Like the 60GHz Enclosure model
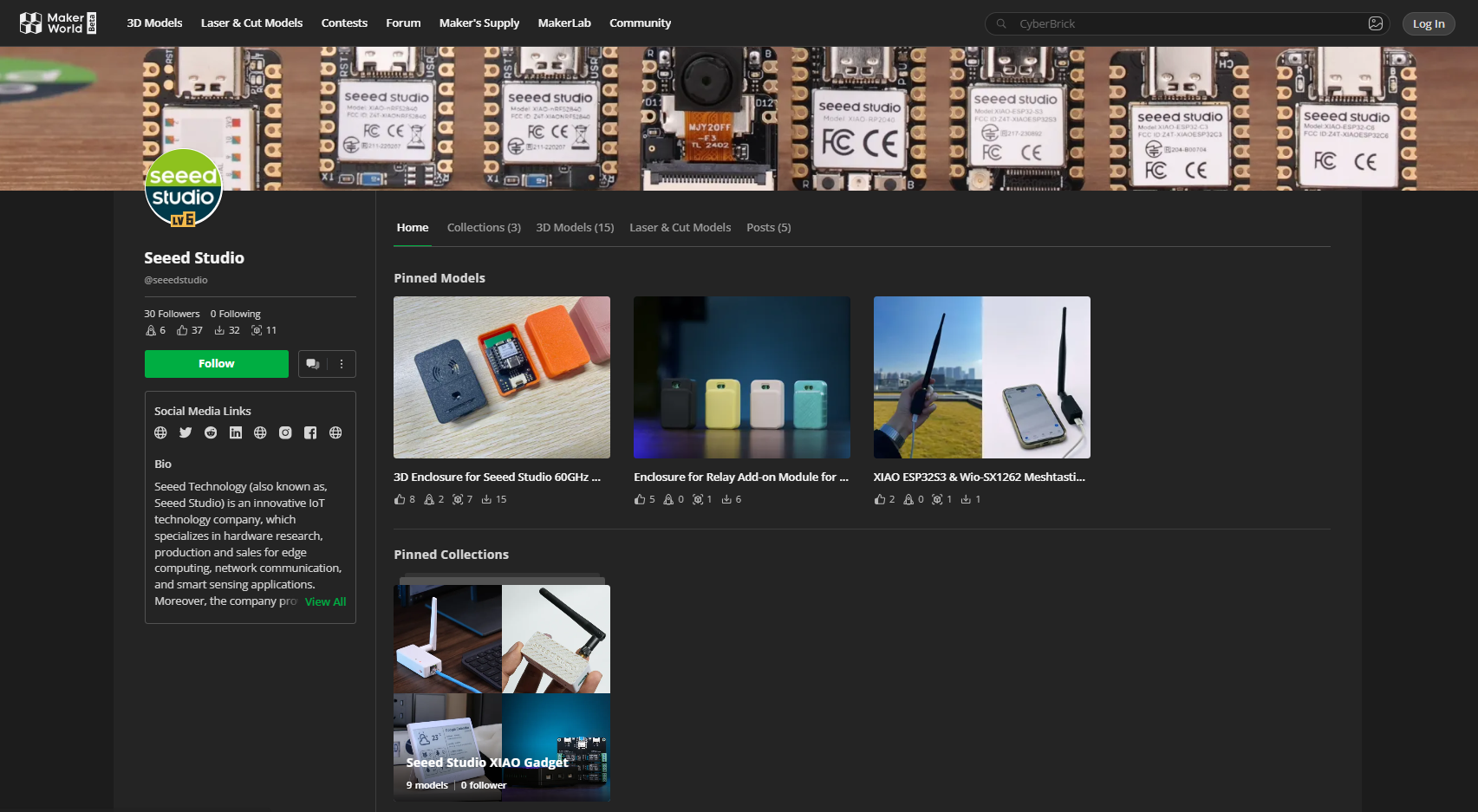The width and height of the screenshot is (1478, 812). (x=400, y=499)
